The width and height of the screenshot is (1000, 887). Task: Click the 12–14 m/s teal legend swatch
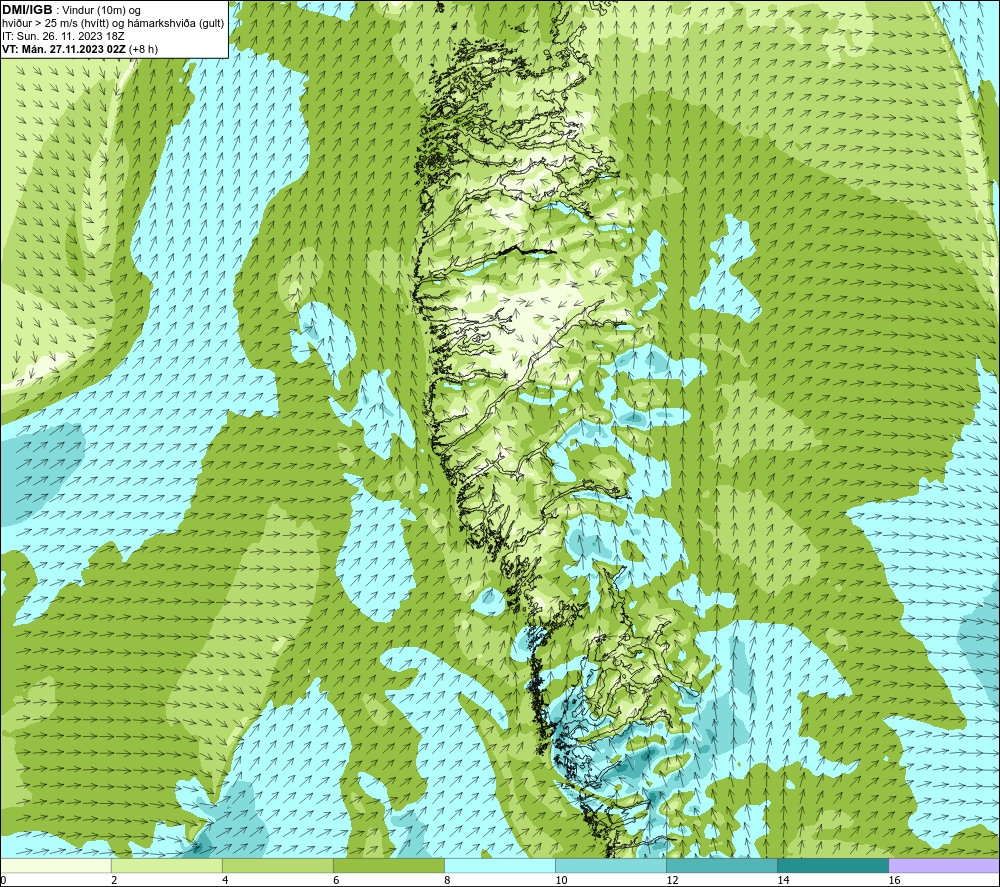pyautogui.click(x=722, y=865)
